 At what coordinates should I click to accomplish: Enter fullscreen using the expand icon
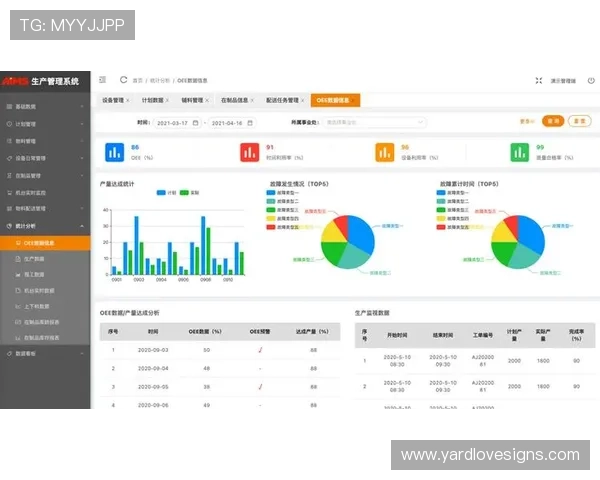(539, 80)
